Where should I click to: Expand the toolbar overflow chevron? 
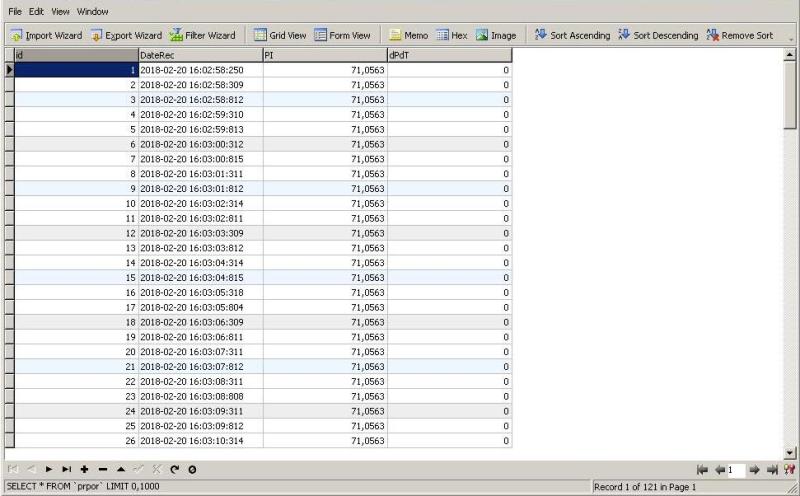click(x=791, y=39)
